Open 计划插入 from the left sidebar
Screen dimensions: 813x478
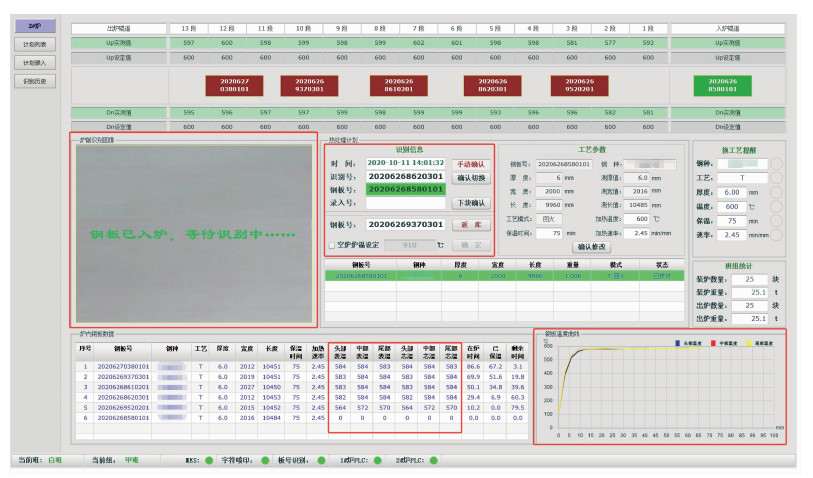(x=34, y=62)
